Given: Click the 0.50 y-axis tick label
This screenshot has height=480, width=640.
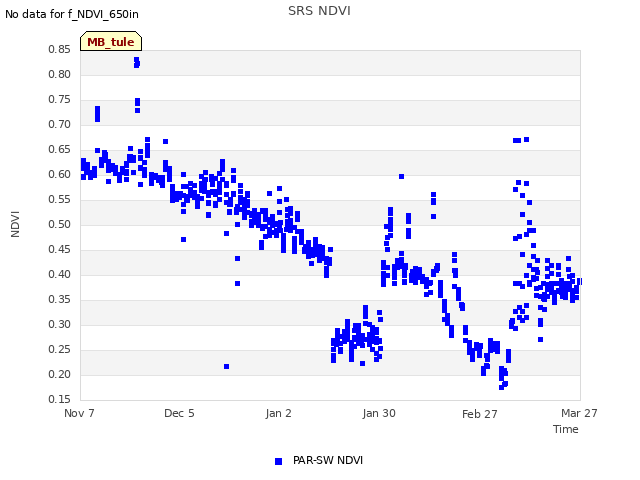Looking at the screenshot, I should click(59, 224).
